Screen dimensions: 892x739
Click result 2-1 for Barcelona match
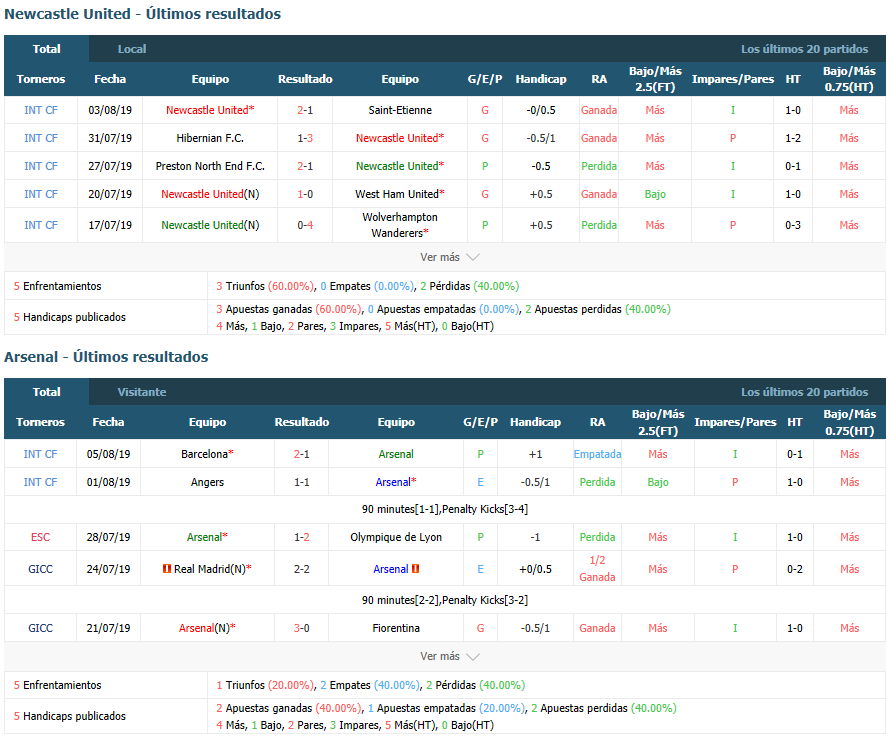tap(302, 454)
